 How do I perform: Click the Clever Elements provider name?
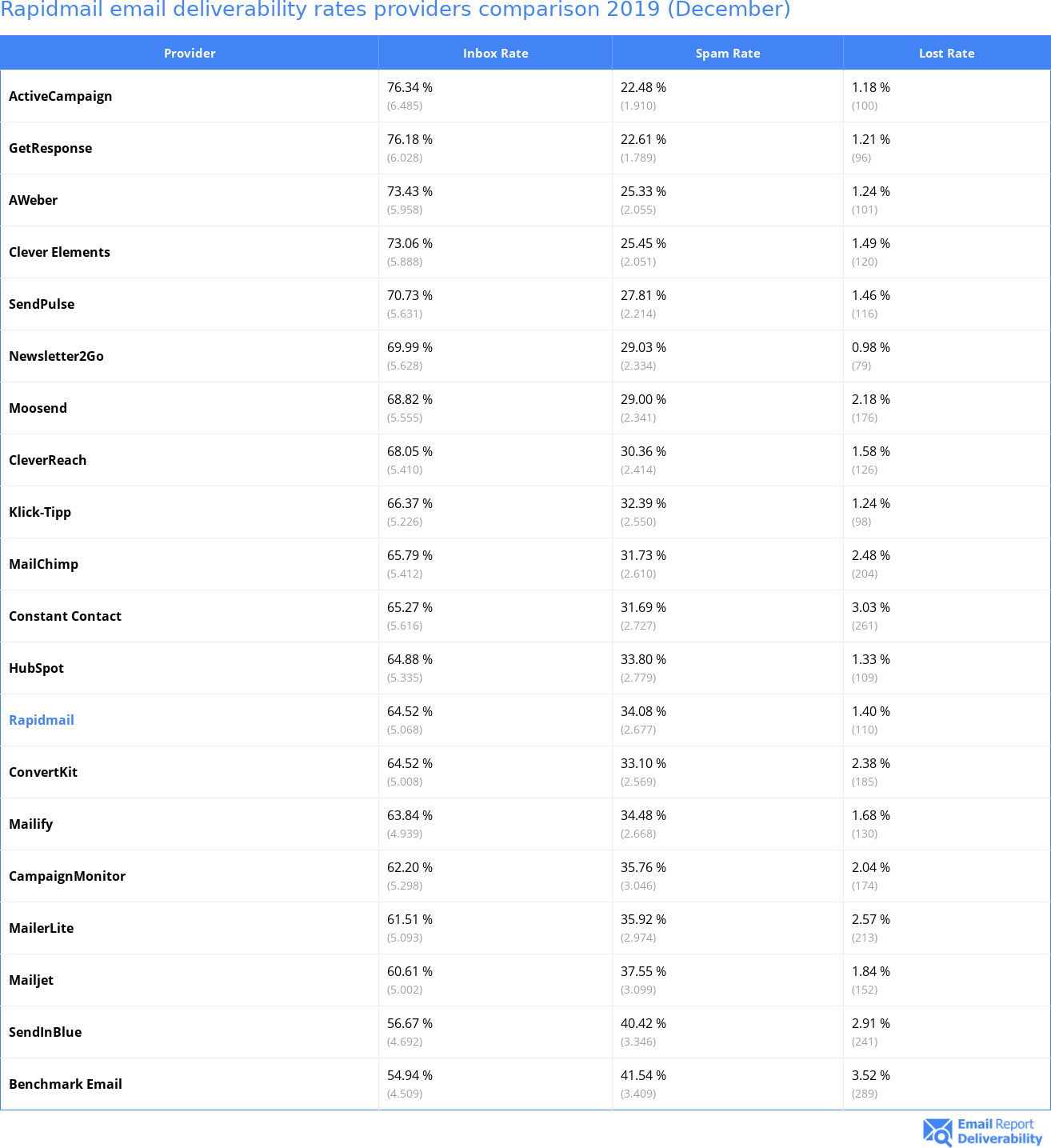pos(60,252)
